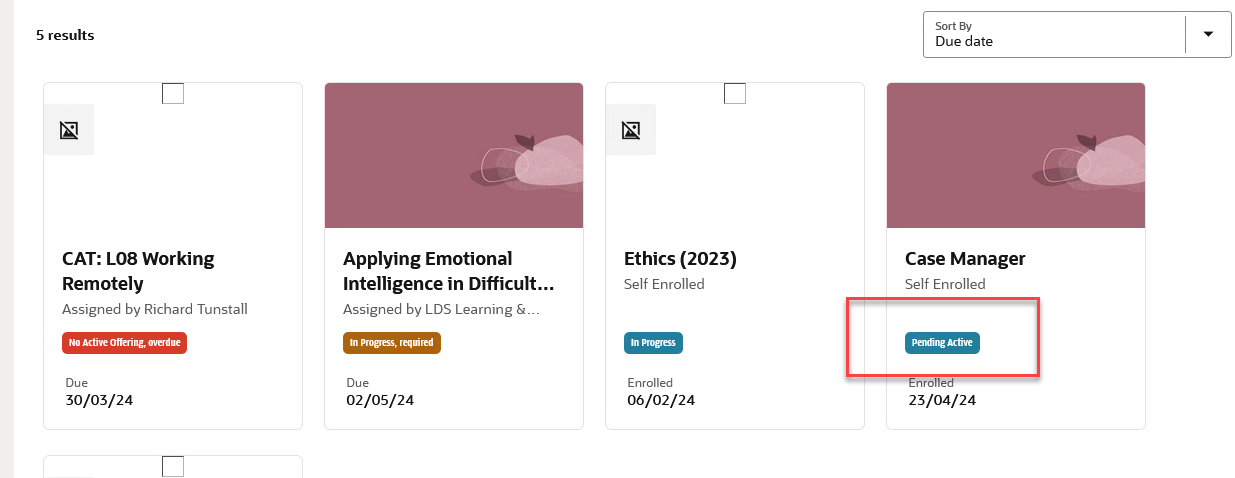This screenshot has width=1235, height=478.
Task: Open Applying Emotional Intelligence course title
Action: (449, 271)
